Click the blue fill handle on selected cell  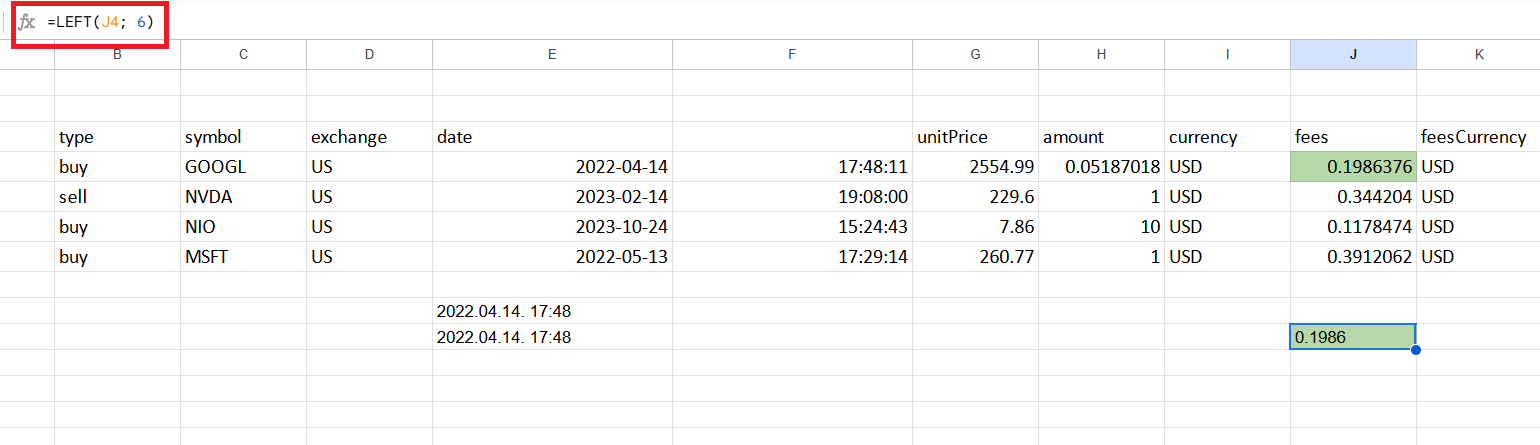[x=1415, y=349]
